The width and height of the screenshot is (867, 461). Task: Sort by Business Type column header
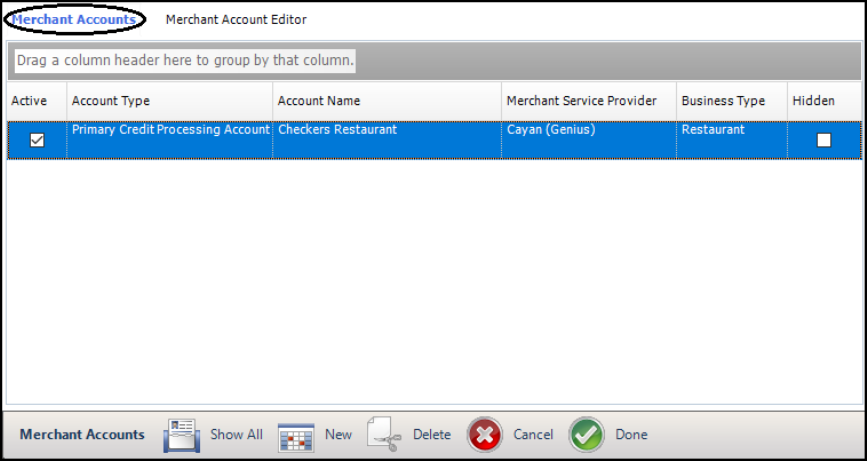732,101
